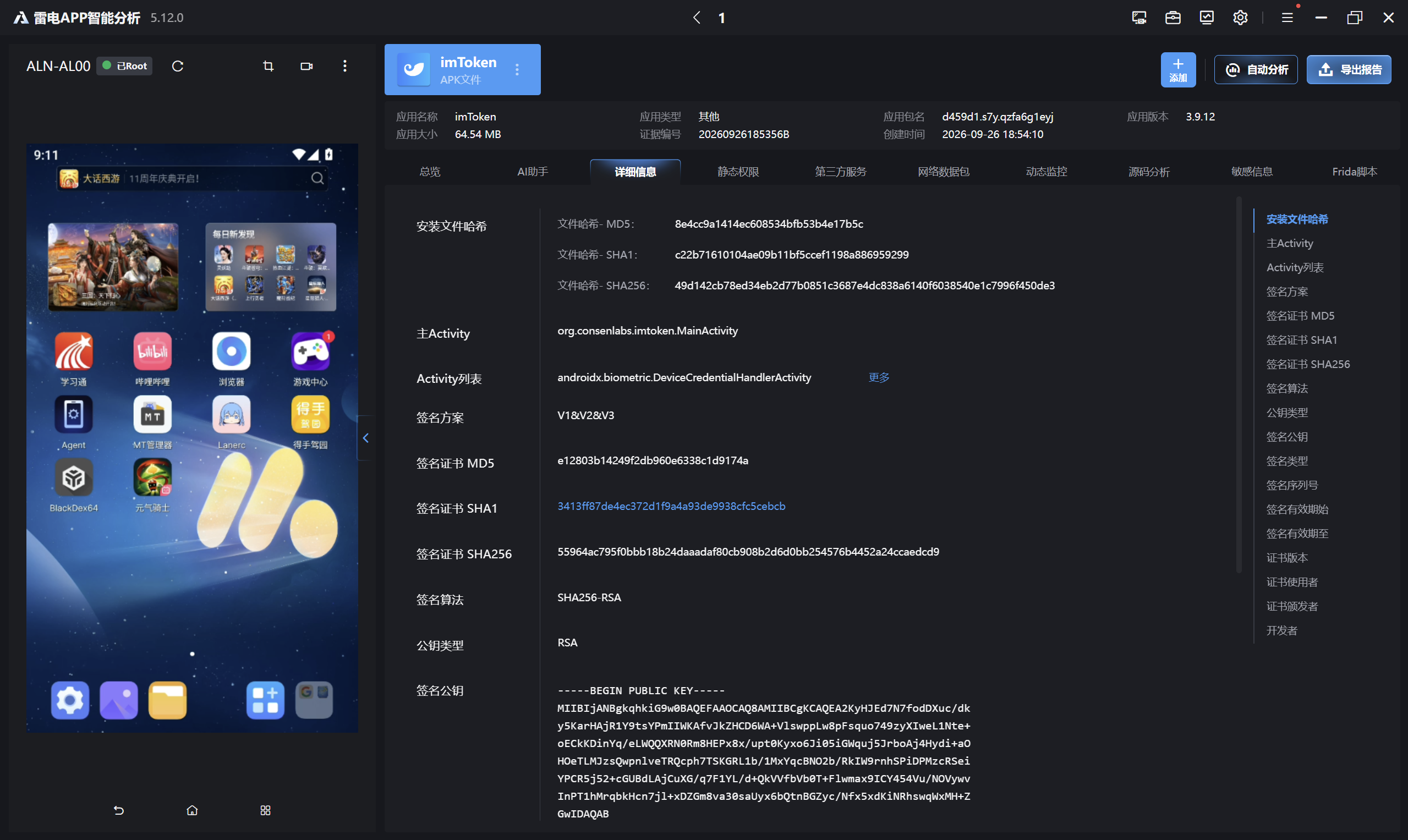Viewport: 1408px width, 840px height.
Task: Jump to 开发者 in the outline
Action: point(1282,630)
